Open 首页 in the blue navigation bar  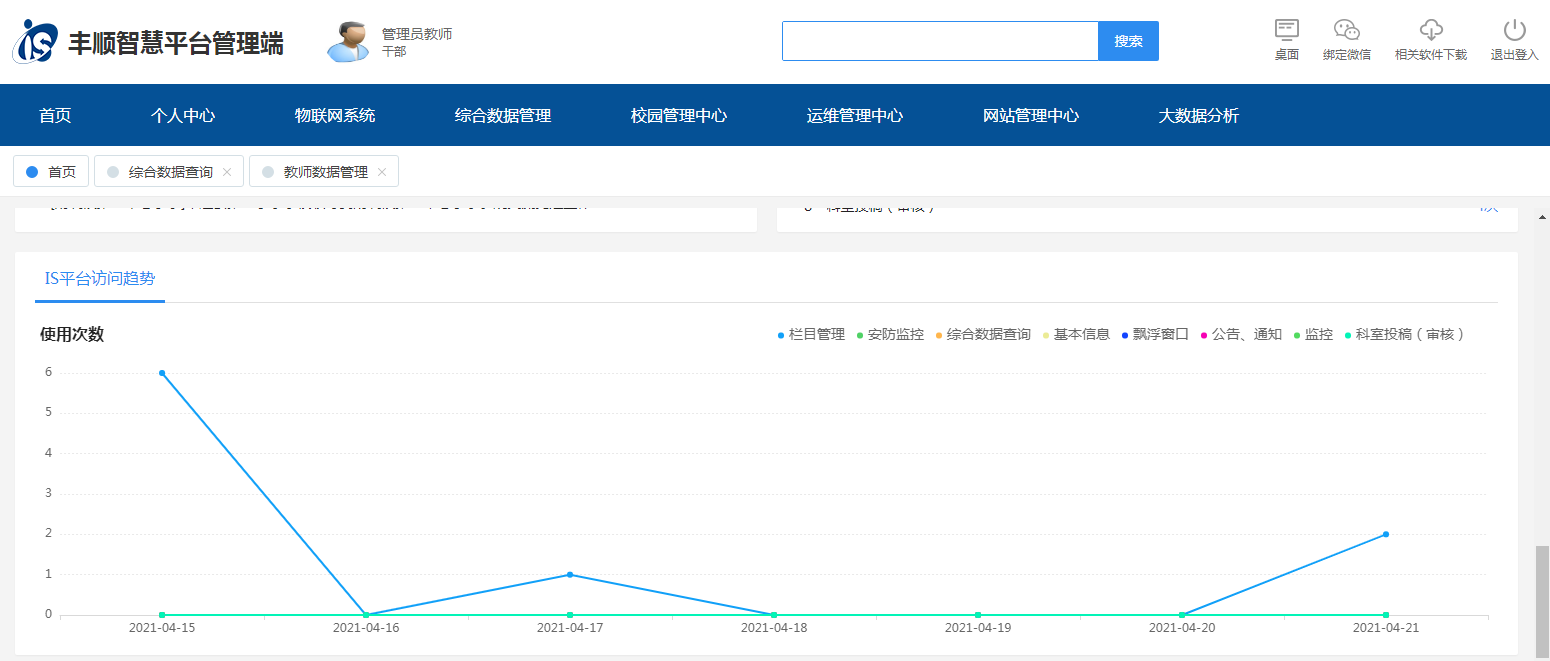click(55, 115)
